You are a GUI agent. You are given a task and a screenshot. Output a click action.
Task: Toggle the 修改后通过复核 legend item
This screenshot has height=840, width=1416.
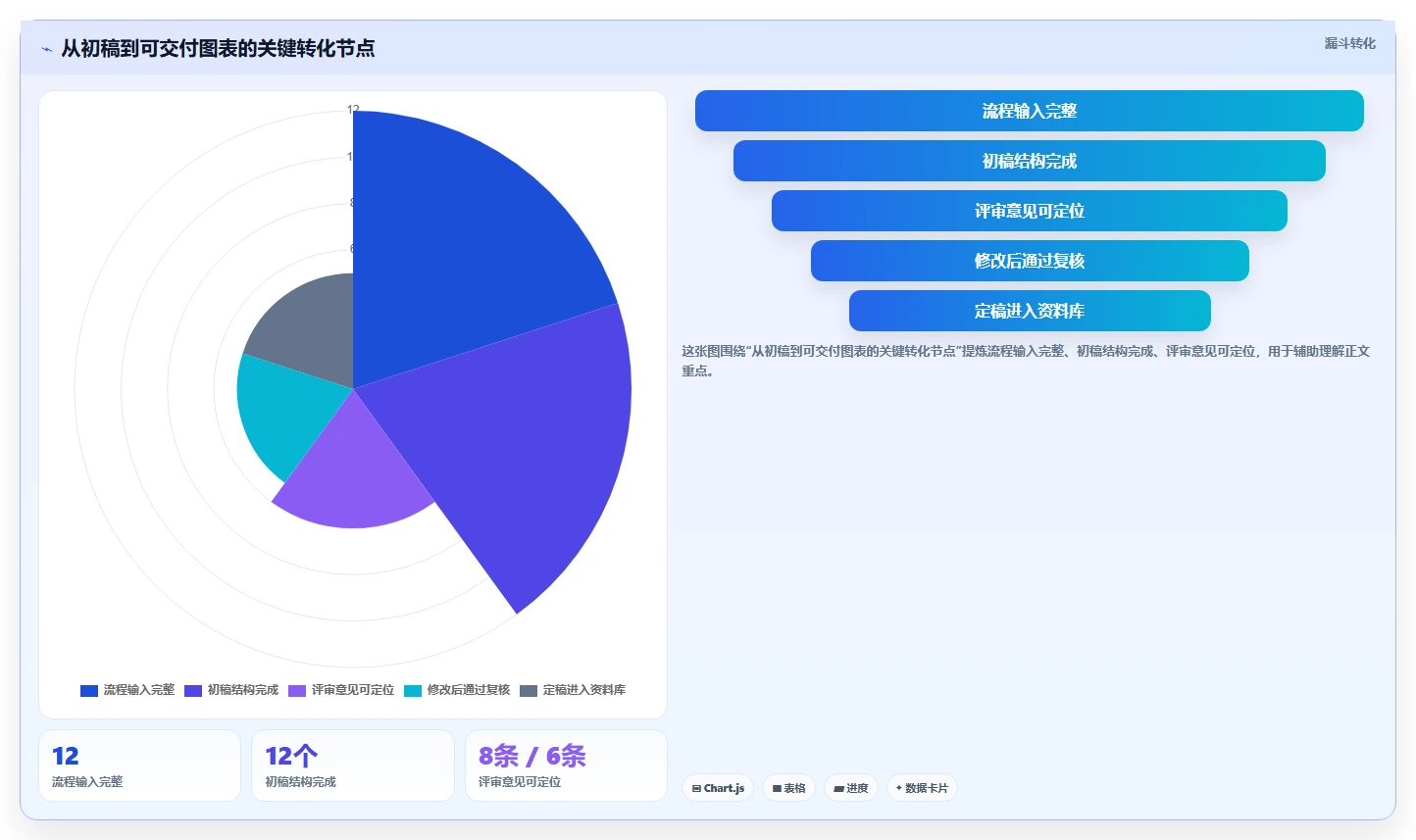[x=457, y=690]
